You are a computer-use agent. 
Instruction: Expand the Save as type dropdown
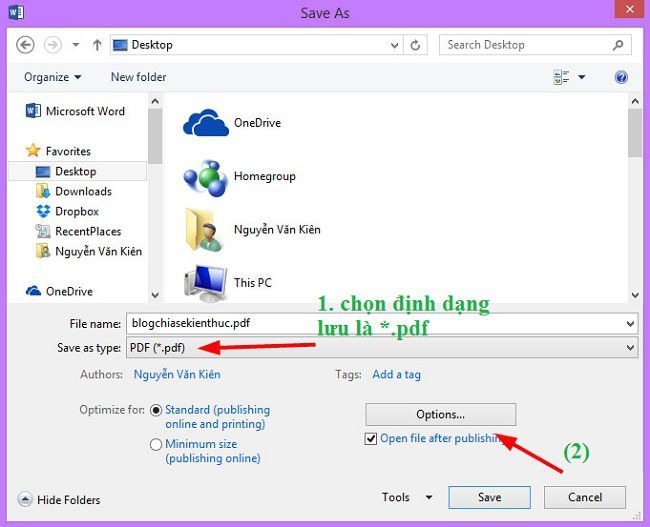[x=629, y=347]
